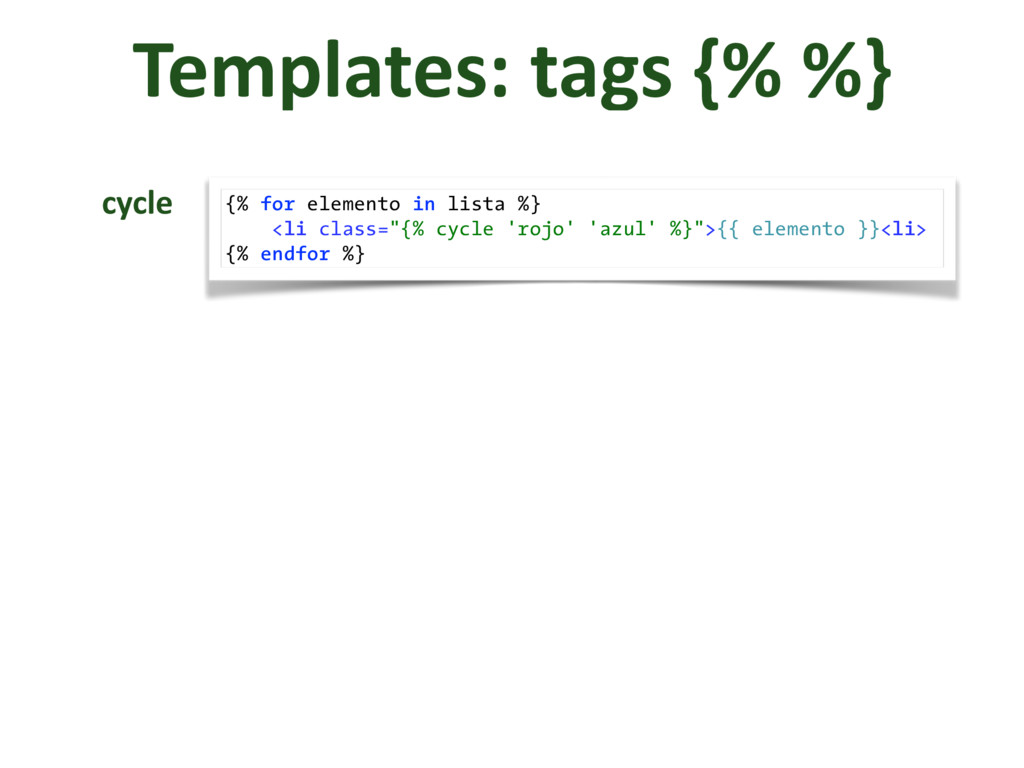Click the closing "%}" after lista
The height and width of the screenshot is (768, 1024).
pos(528,204)
